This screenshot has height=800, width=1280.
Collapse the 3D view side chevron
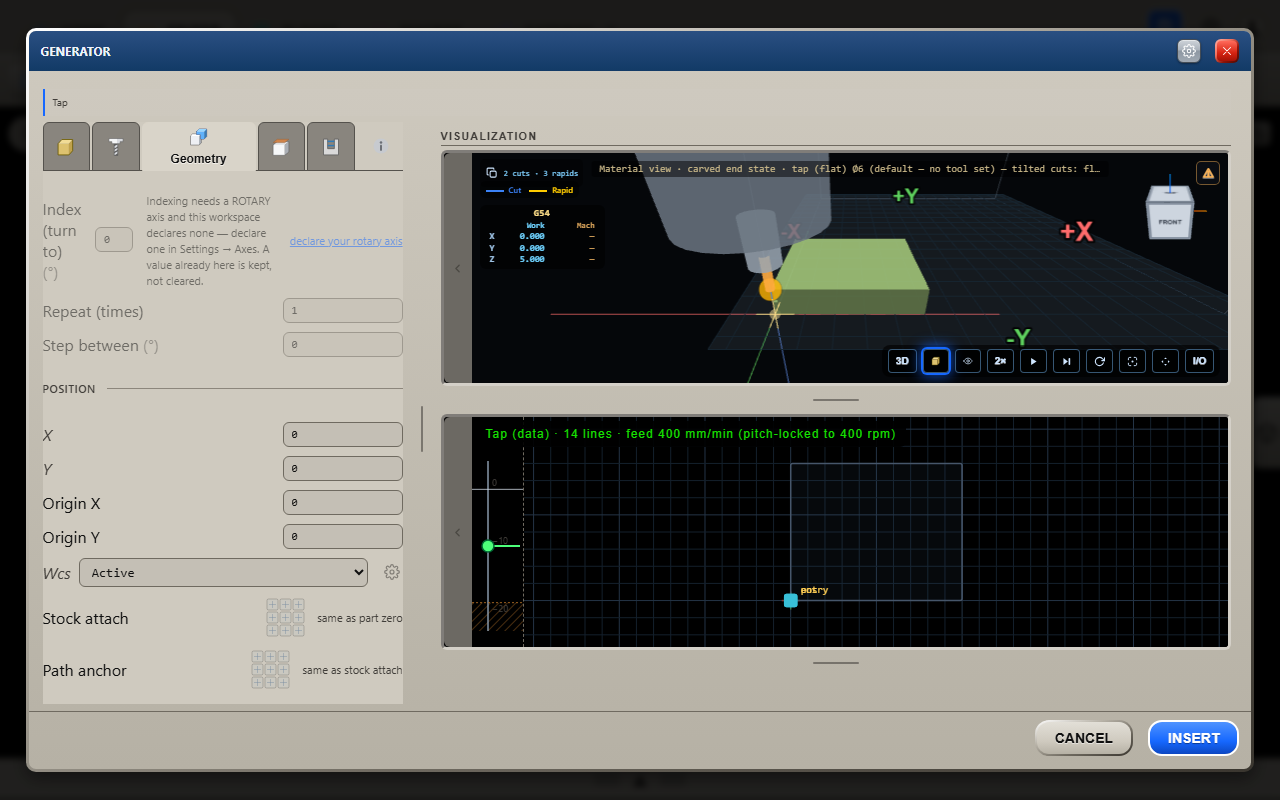[x=458, y=268]
